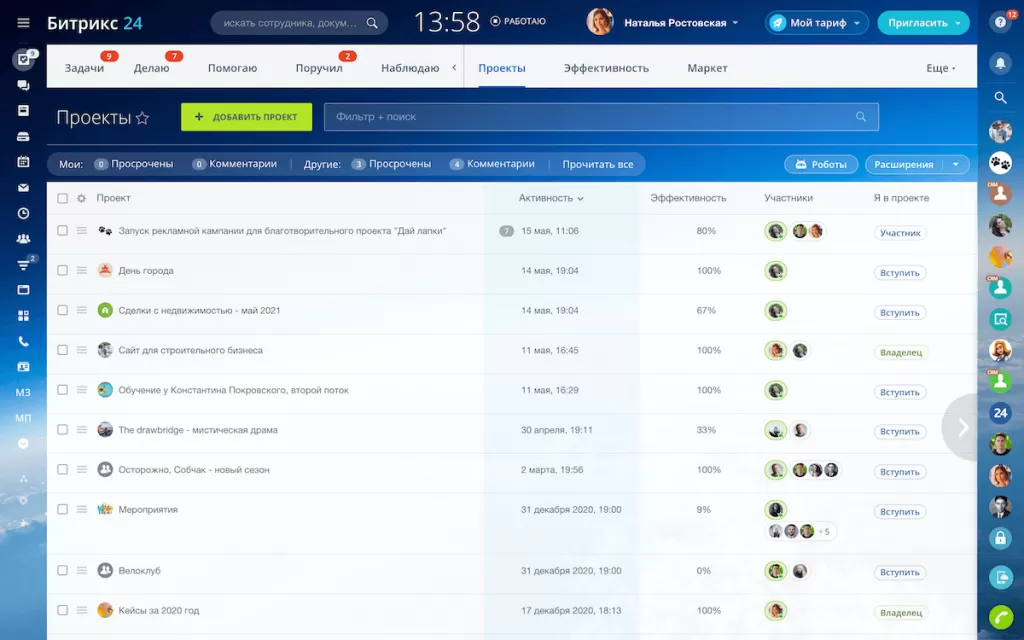This screenshot has width=1024, height=640.
Task: Expand the Расширения dropdown arrow
Action: click(956, 164)
